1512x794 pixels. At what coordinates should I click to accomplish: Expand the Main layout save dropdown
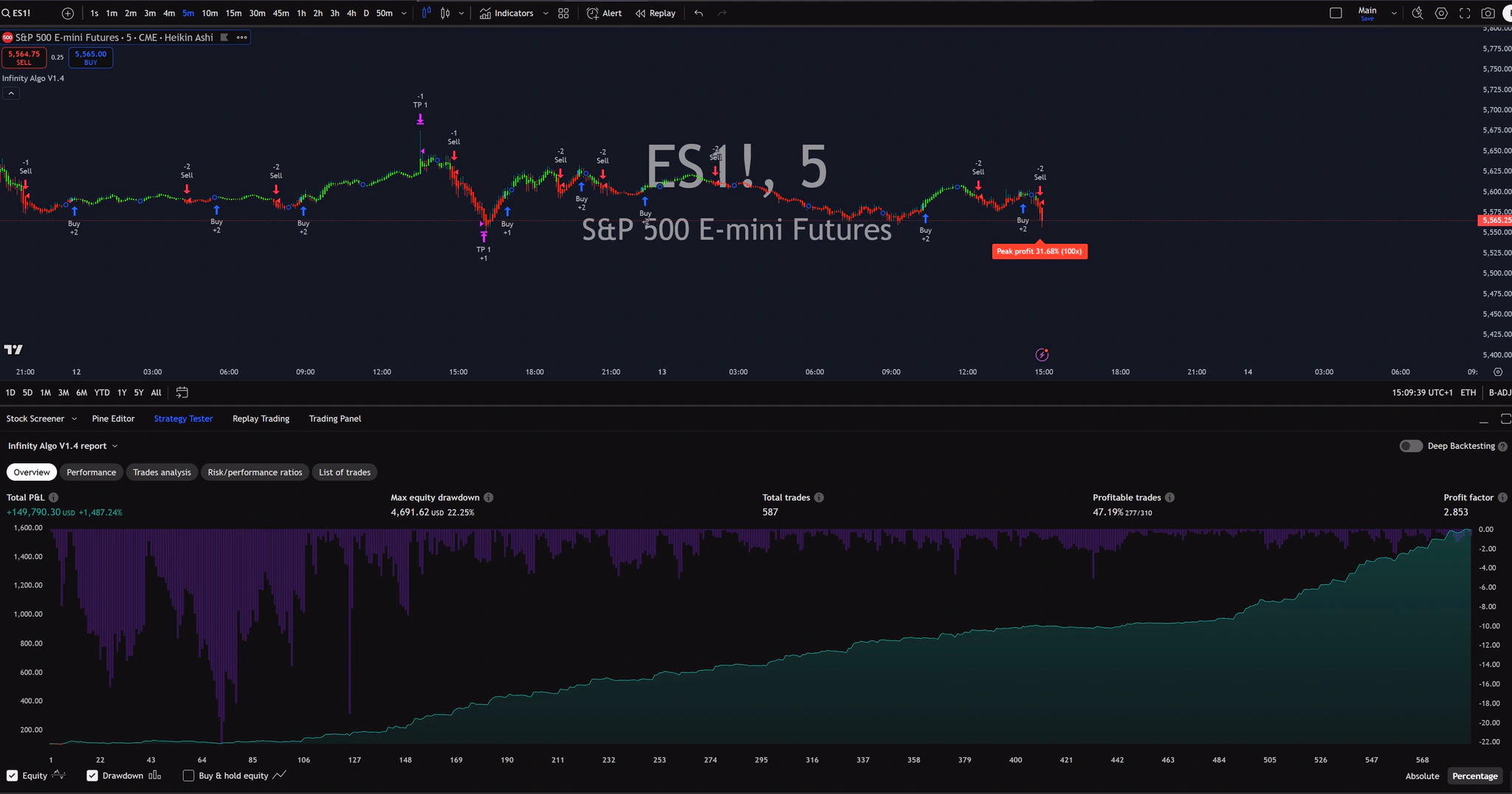1393,13
